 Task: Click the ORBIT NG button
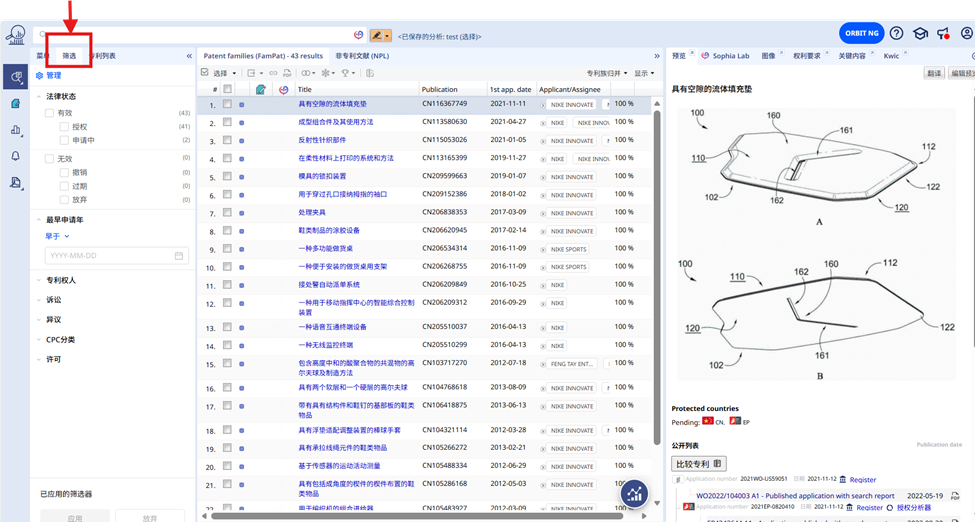coord(861,33)
